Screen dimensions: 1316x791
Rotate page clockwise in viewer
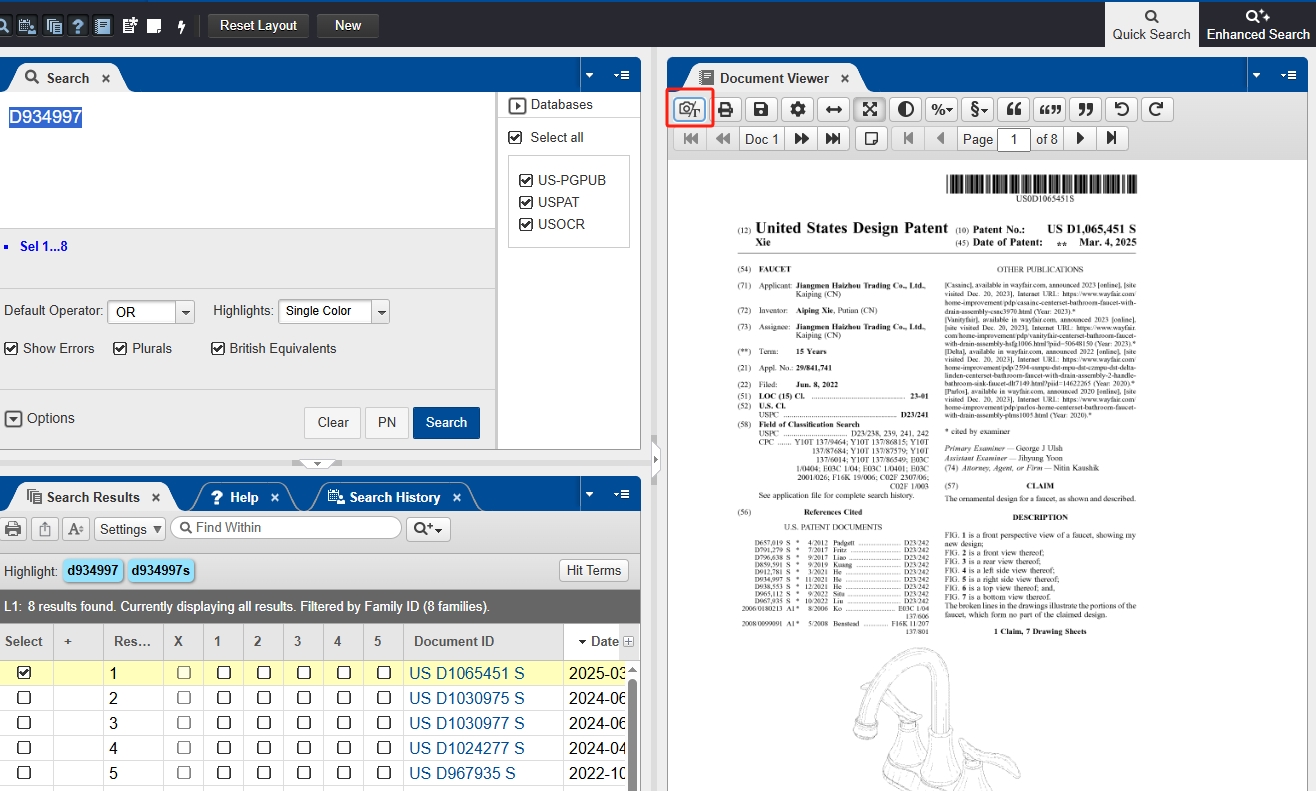pos(1157,110)
